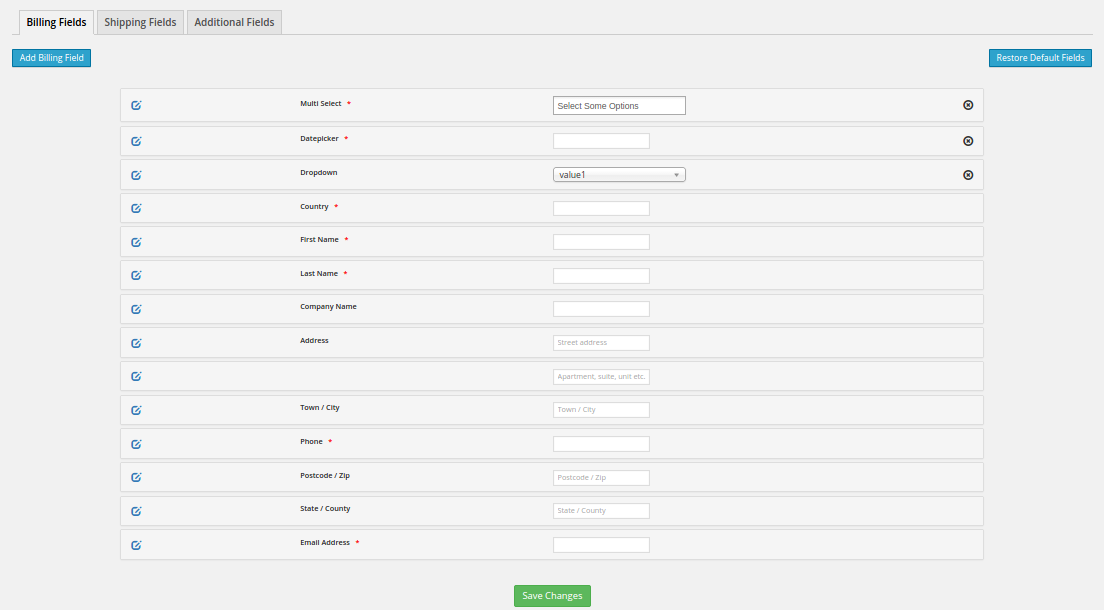The height and width of the screenshot is (610, 1104).
Task: Edit the First Name field settings
Action: pos(136,242)
